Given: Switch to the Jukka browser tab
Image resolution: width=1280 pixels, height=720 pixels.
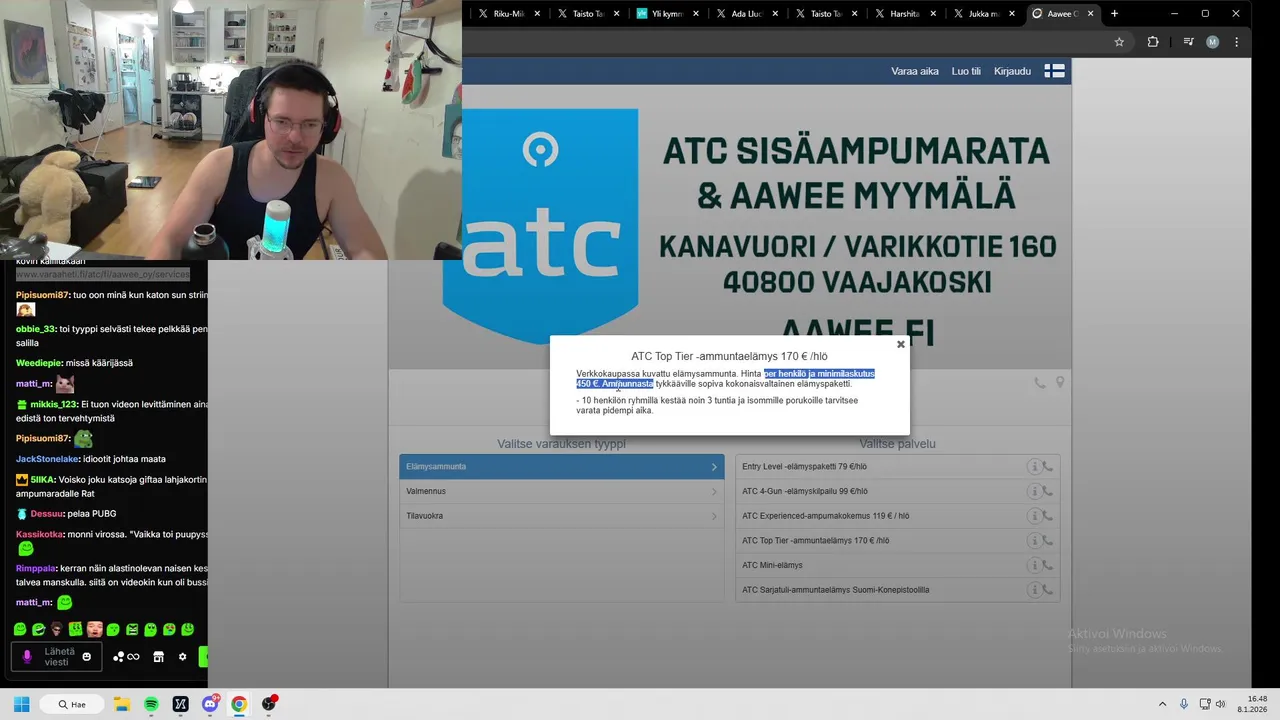Looking at the screenshot, I should [x=983, y=14].
